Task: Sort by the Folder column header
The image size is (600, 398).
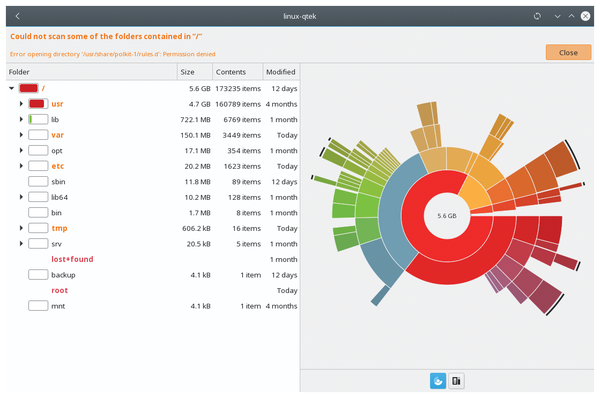Action: (x=91, y=72)
